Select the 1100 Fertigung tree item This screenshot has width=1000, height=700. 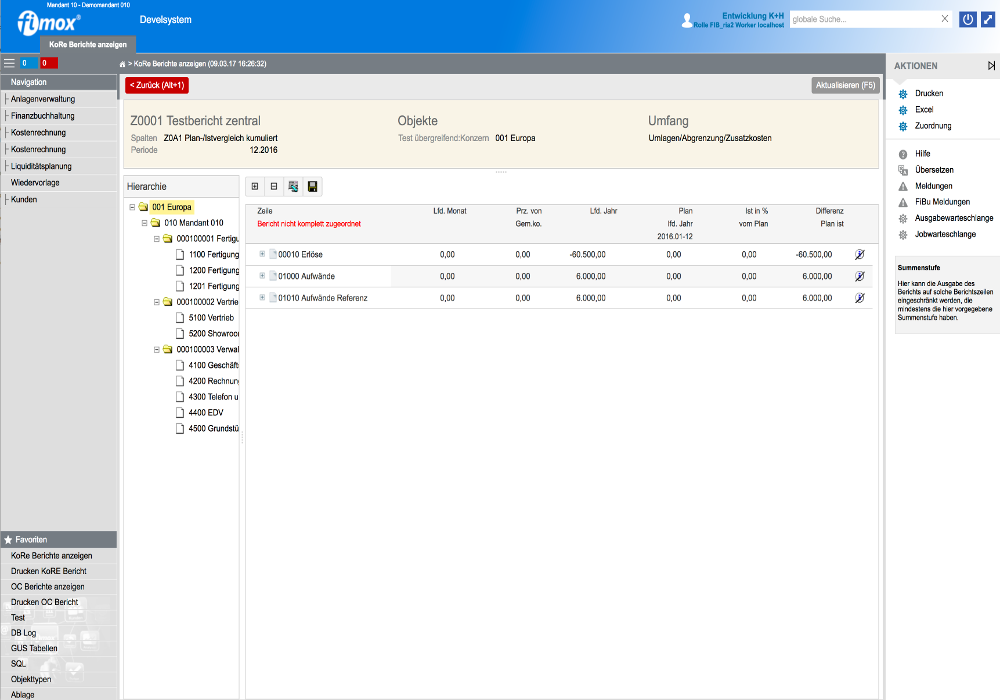pos(214,254)
